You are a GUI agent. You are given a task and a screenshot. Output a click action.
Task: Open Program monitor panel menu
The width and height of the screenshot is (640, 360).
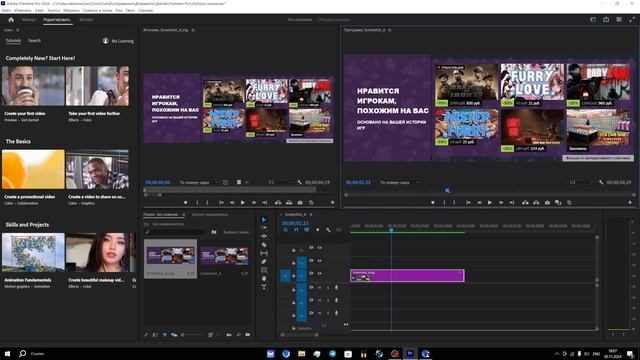point(390,30)
